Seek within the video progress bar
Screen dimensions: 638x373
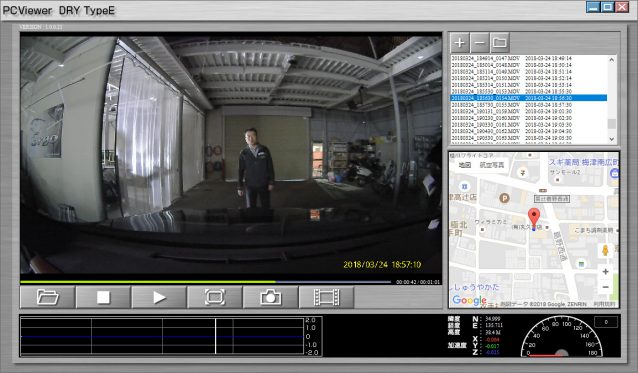(205, 281)
